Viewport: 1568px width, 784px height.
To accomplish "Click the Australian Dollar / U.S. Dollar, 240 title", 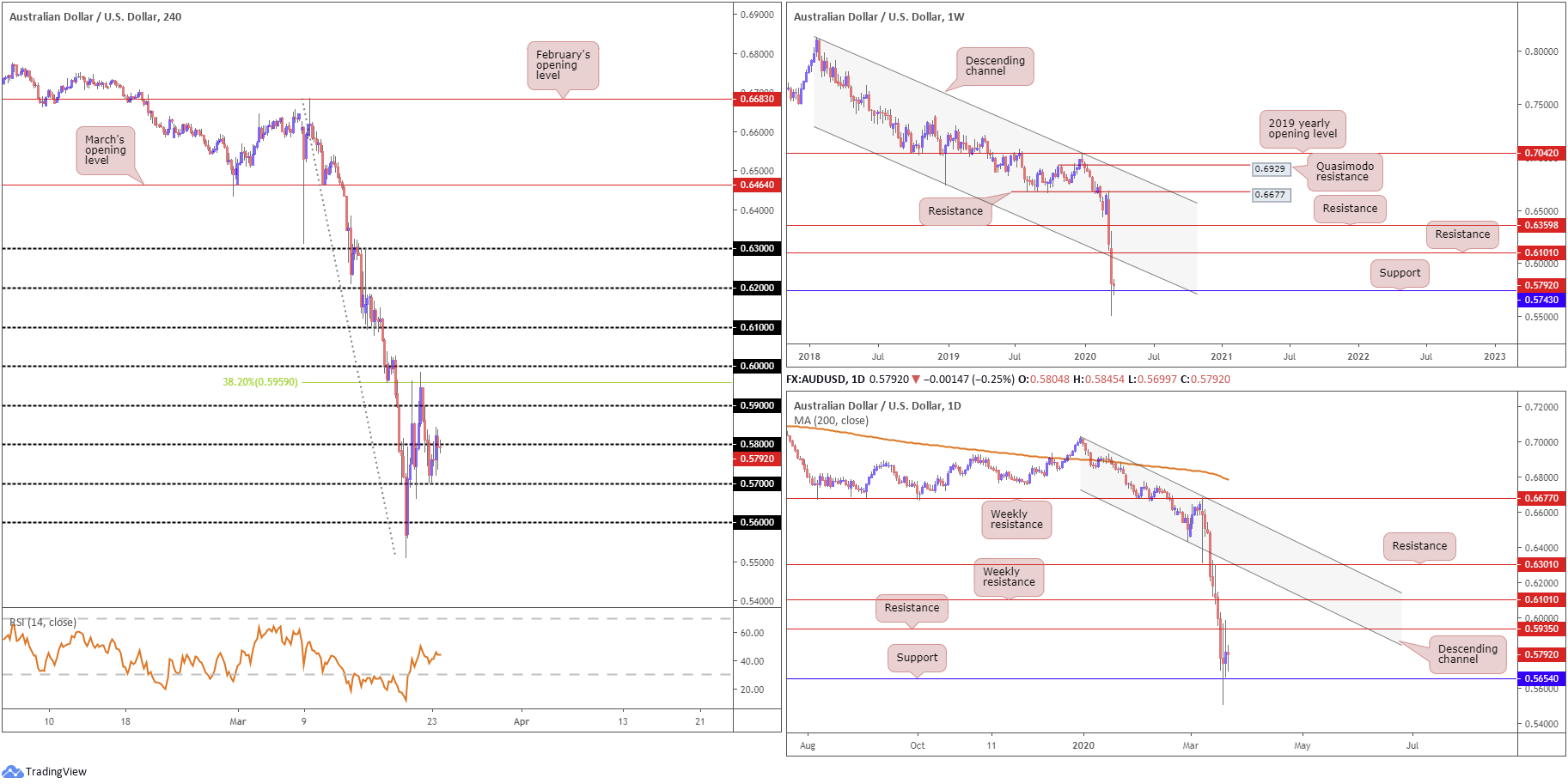I will pos(95,16).
